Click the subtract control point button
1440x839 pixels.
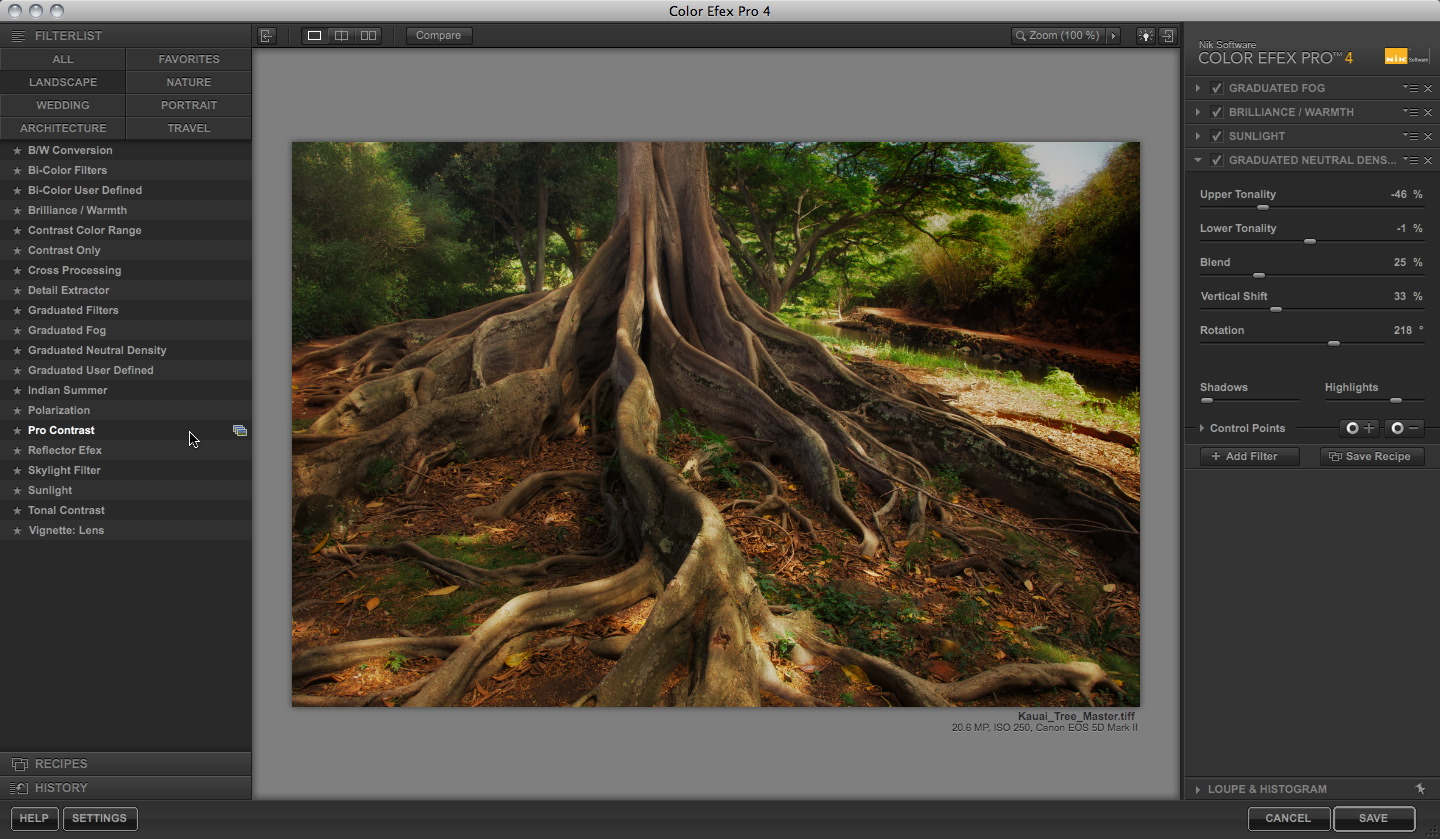click(x=1404, y=428)
